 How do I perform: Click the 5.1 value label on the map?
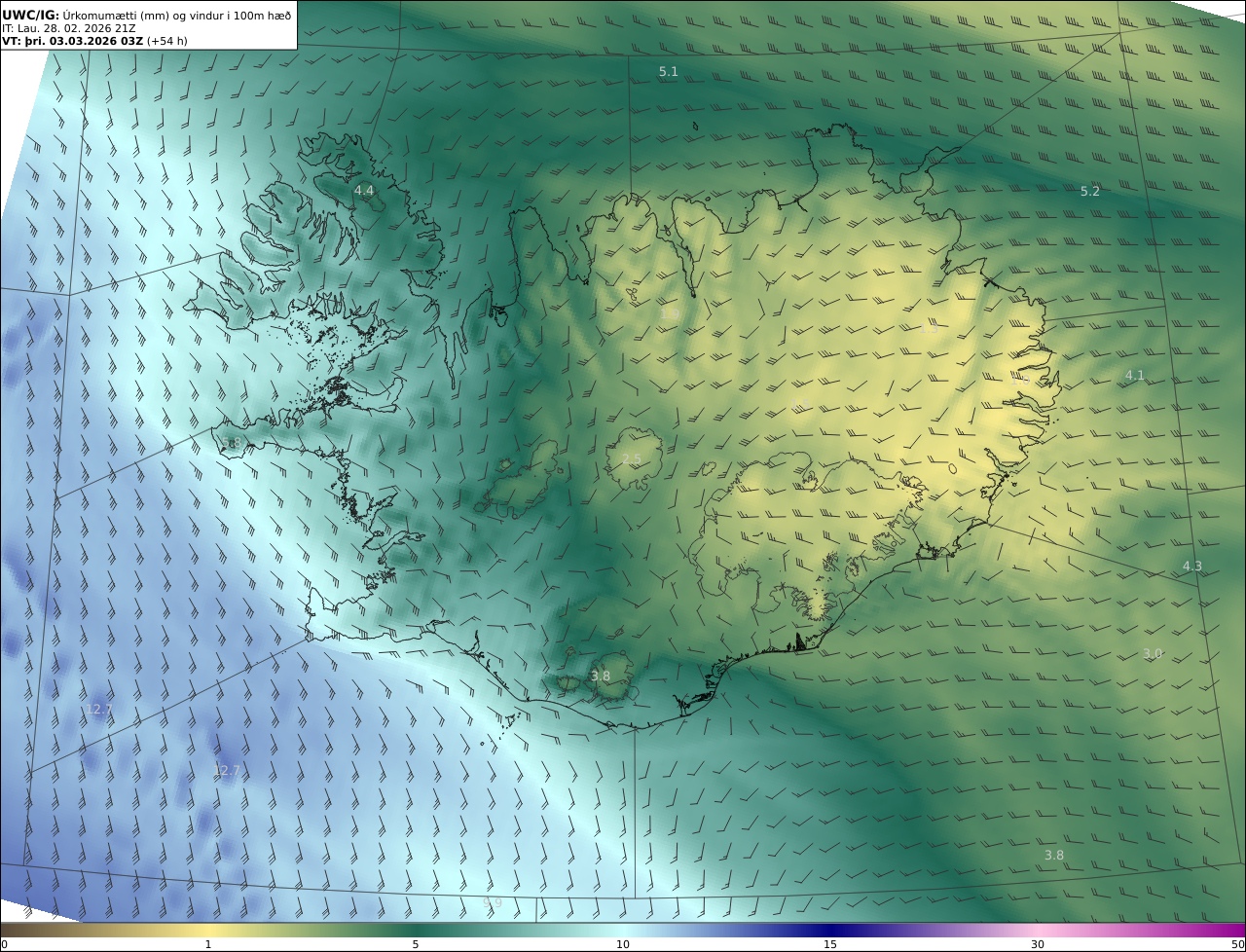[x=669, y=72]
